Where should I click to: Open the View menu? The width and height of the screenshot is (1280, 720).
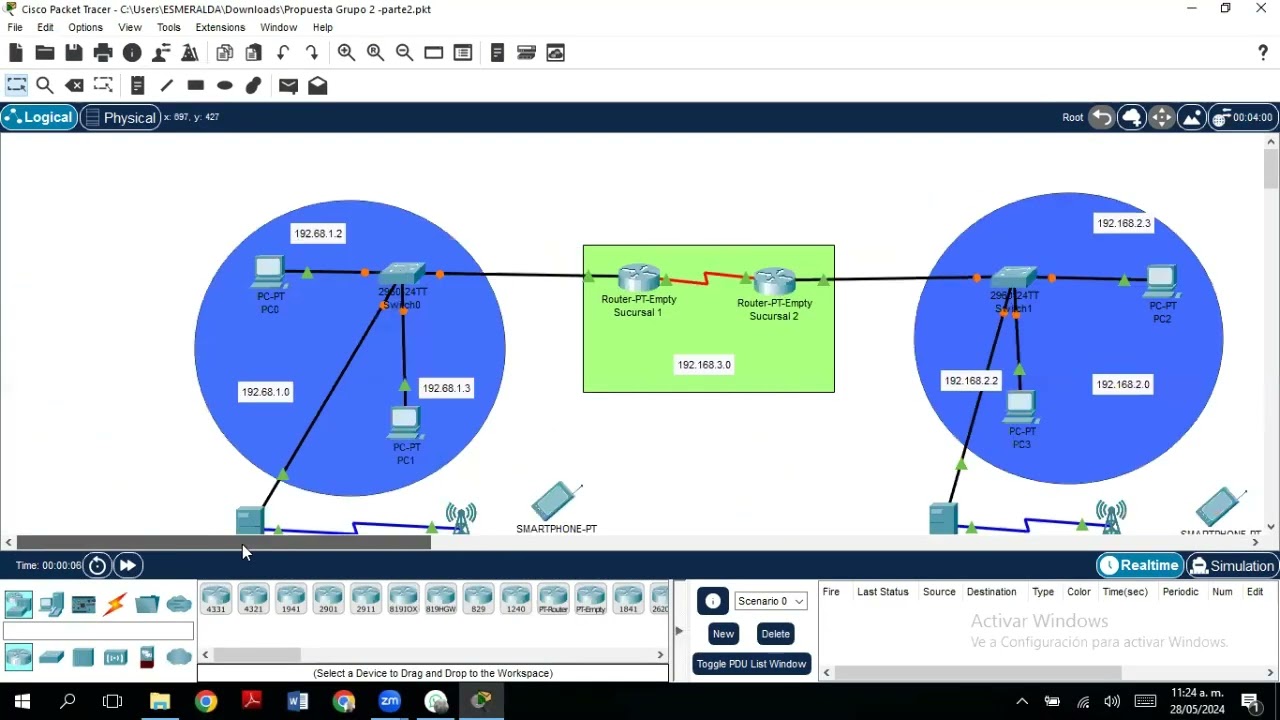[130, 27]
